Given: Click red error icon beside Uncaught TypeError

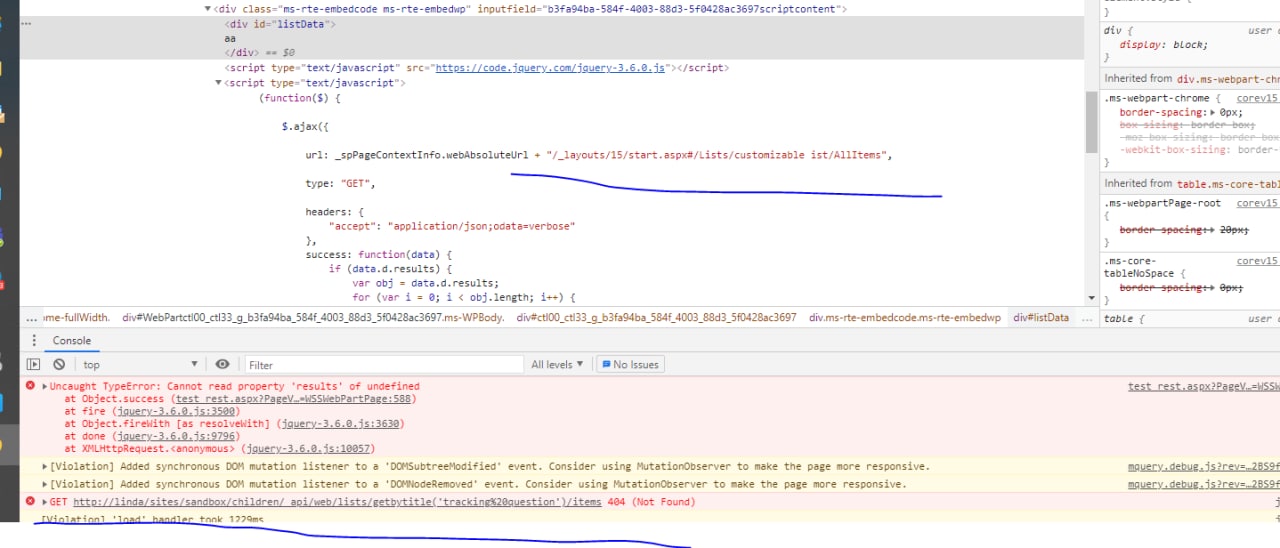Looking at the screenshot, I should click(x=30, y=386).
